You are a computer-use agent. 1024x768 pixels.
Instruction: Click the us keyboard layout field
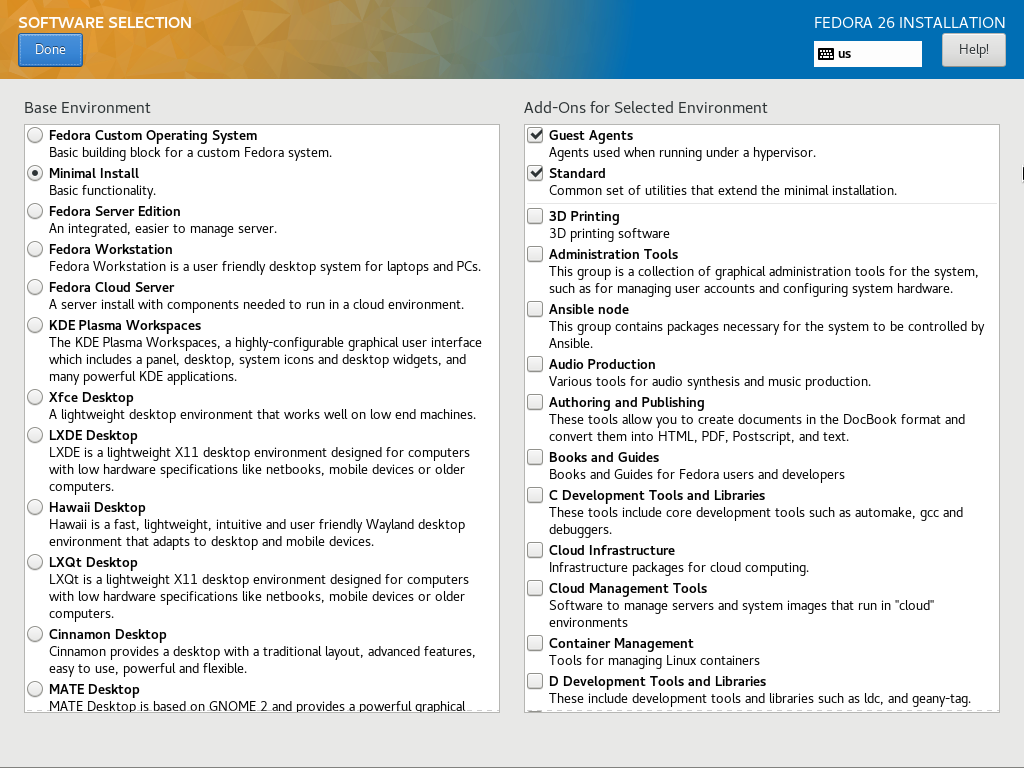coord(877,54)
